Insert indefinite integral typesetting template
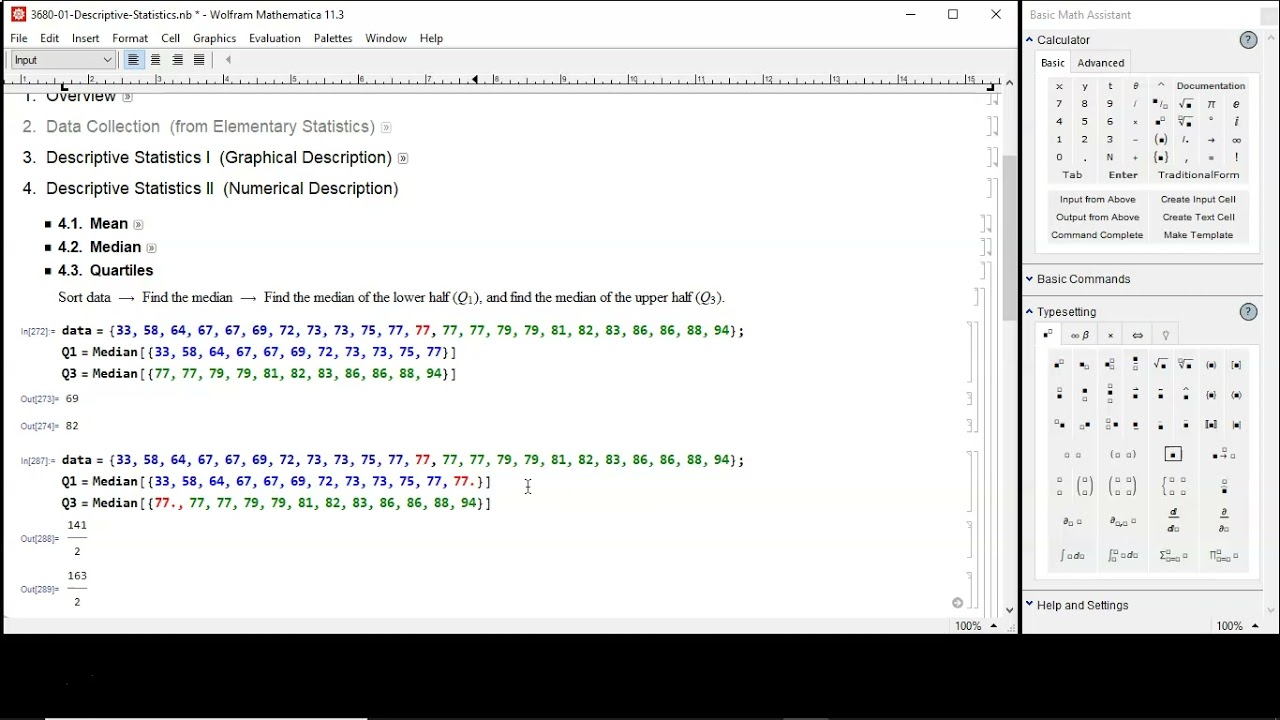Image resolution: width=1280 pixels, height=720 pixels. (x=1072, y=556)
